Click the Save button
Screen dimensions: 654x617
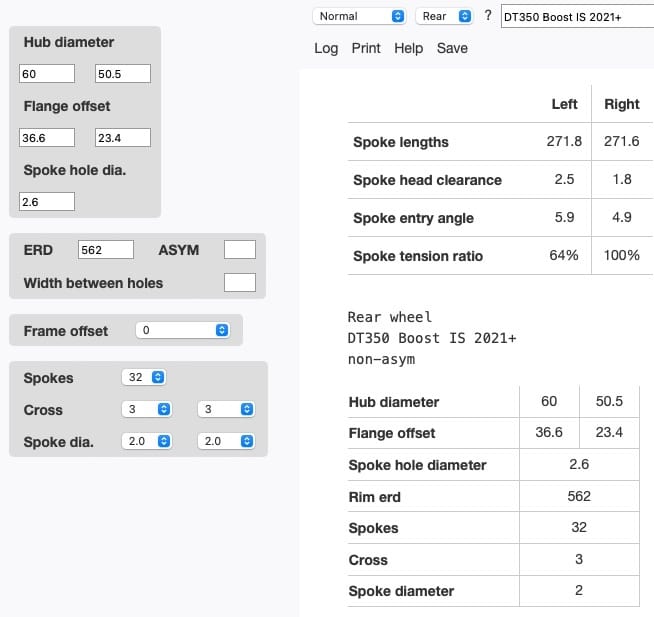[x=452, y=48]
